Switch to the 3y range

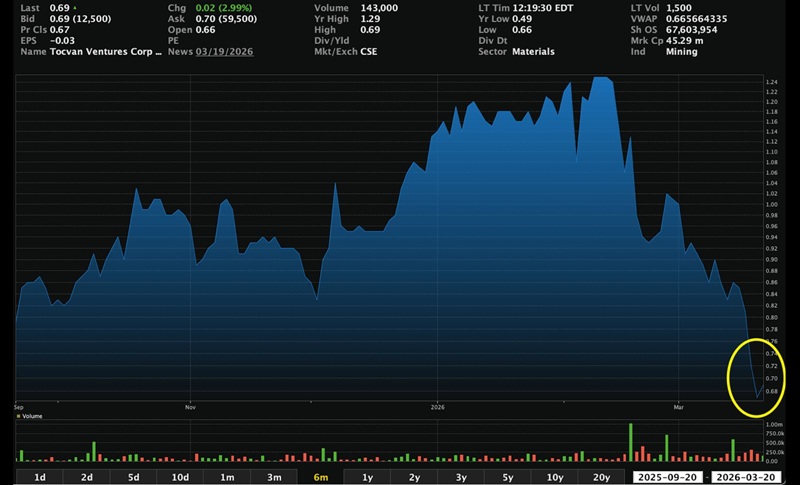coord(460,477)
